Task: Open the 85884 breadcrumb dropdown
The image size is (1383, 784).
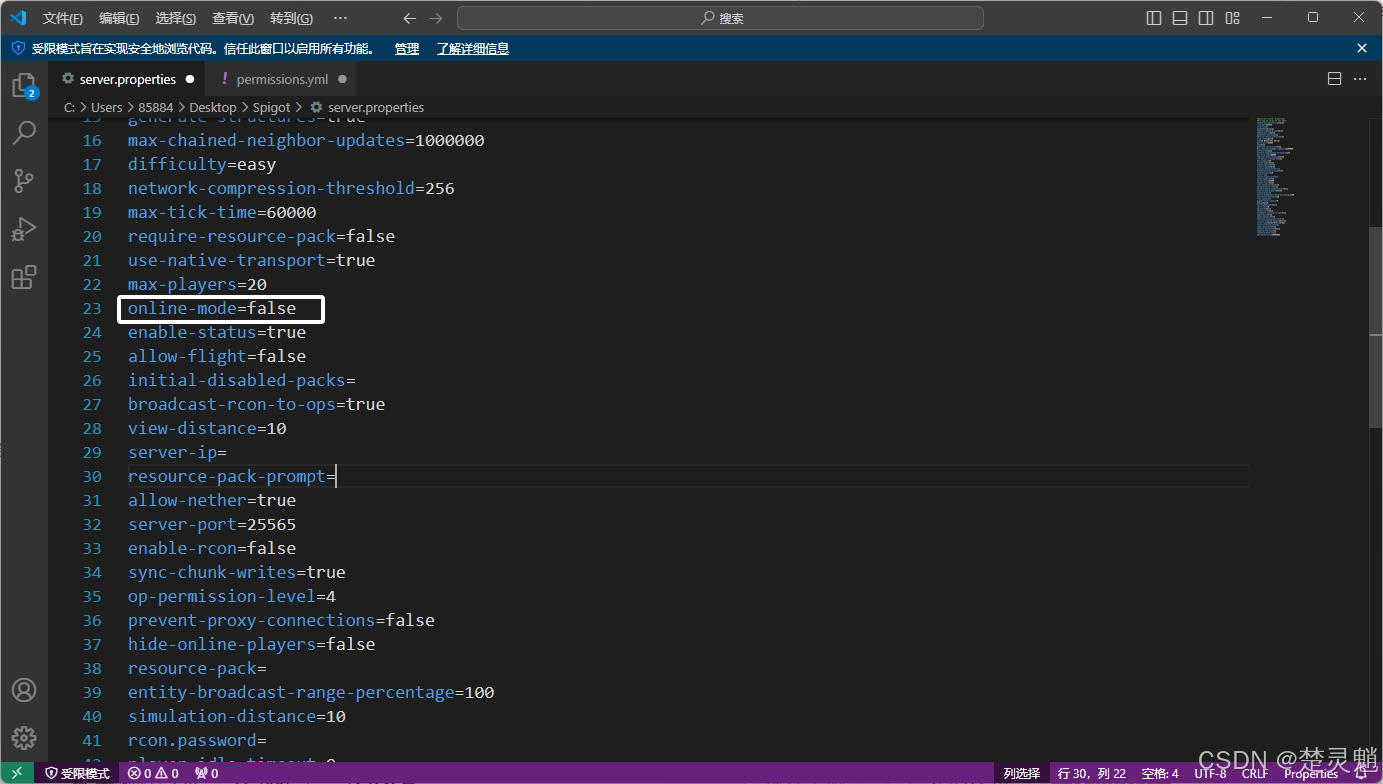Action: click(155, 107)
